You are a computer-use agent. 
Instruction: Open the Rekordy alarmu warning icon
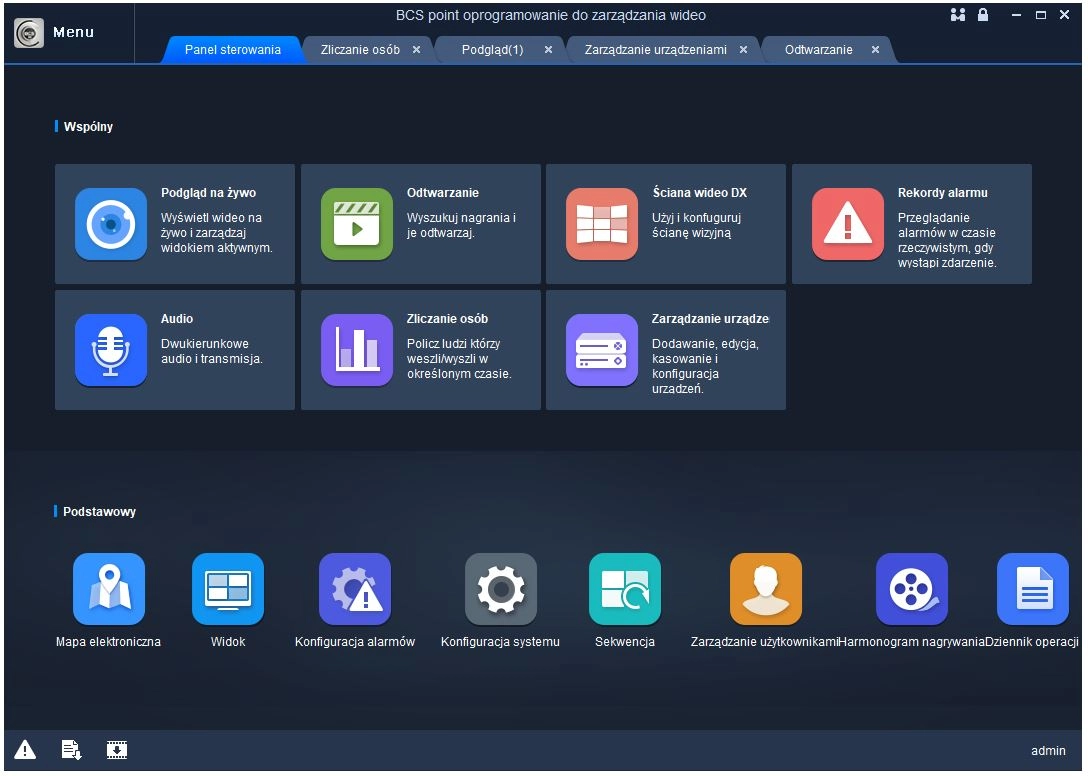pos(847,224)
